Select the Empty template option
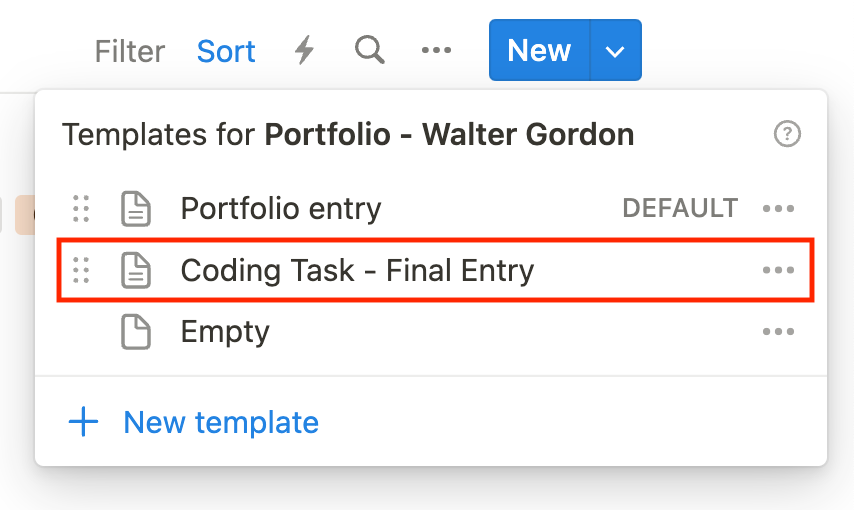Screen dimensions: 854x510 (225, 331)
